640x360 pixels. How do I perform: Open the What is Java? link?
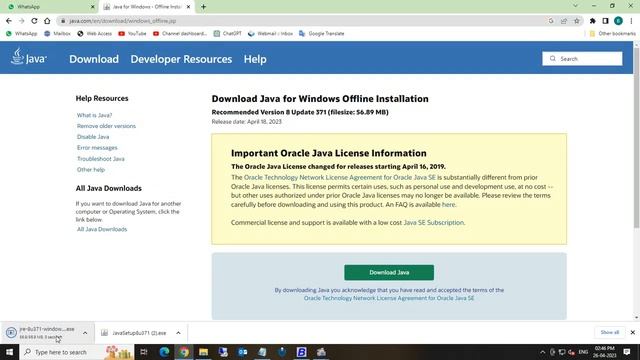click(94, 115)
